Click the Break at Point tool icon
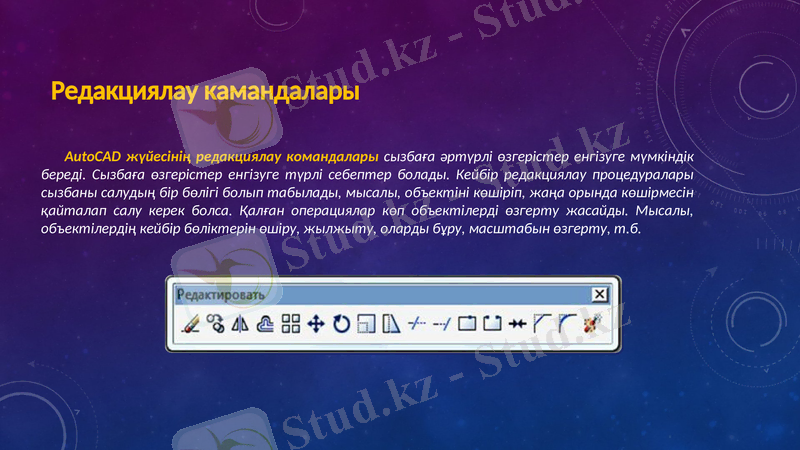Screen dimensions: 800x450 point(467,323)
